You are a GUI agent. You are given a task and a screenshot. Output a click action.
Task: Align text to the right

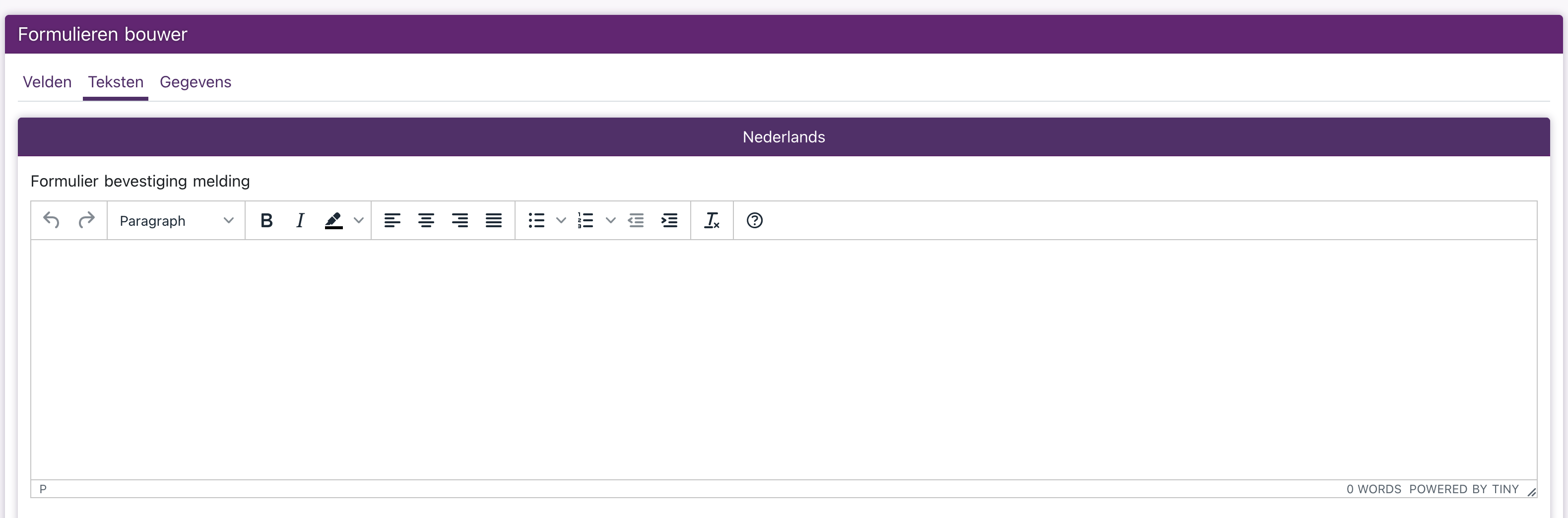[460, 220]
